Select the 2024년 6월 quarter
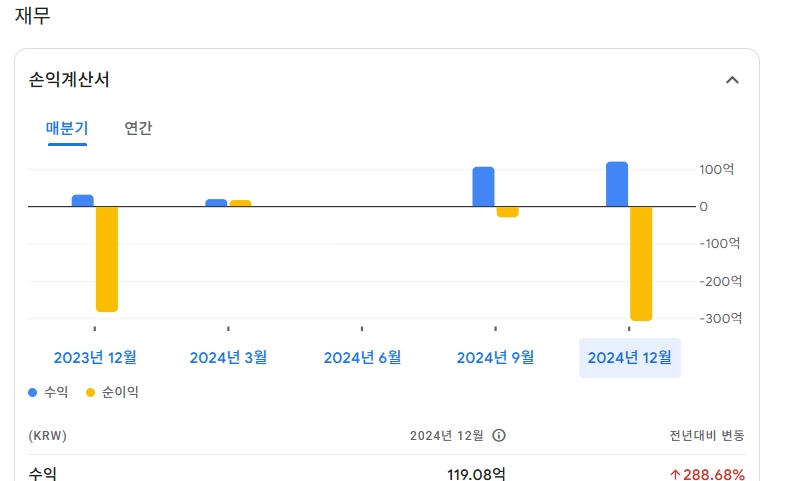791x481 pixels. click(x=362, y=358)
